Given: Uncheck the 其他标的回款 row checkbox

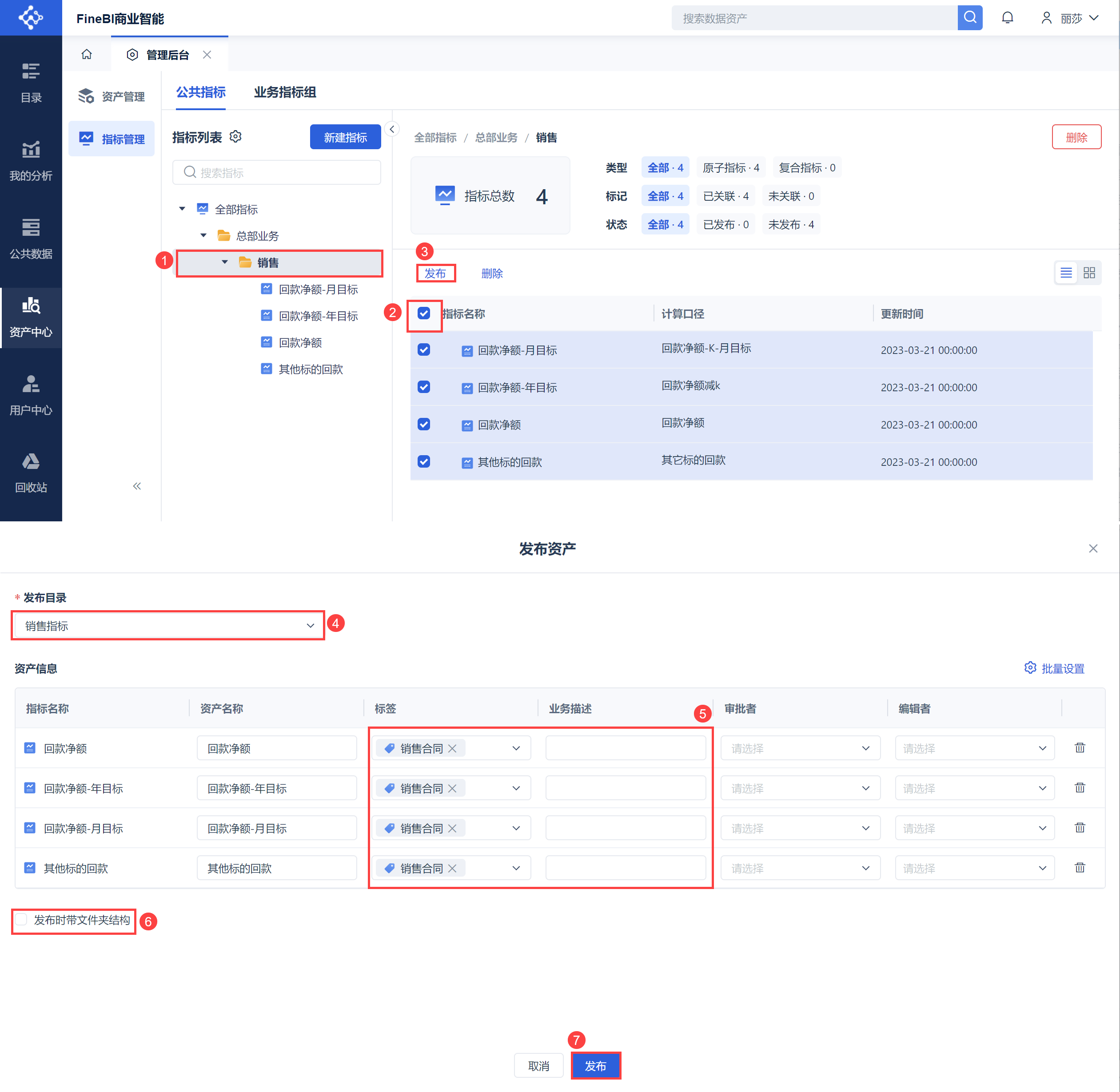Looking at the screenshot, I should [x=424, y=462].
